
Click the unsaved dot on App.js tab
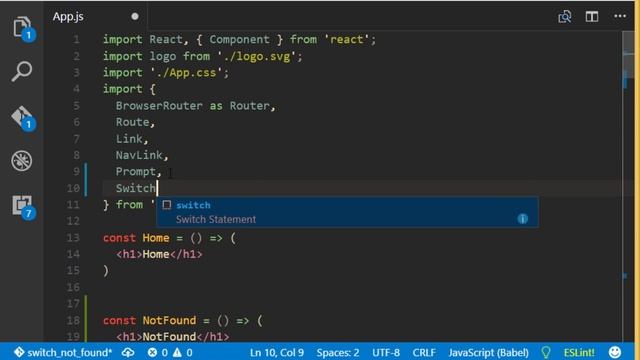pyautogui.click(x=135, y=17)
